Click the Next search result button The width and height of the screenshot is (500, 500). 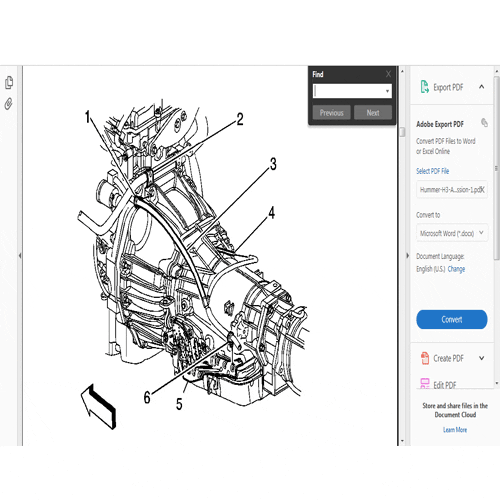pos(373,113)
